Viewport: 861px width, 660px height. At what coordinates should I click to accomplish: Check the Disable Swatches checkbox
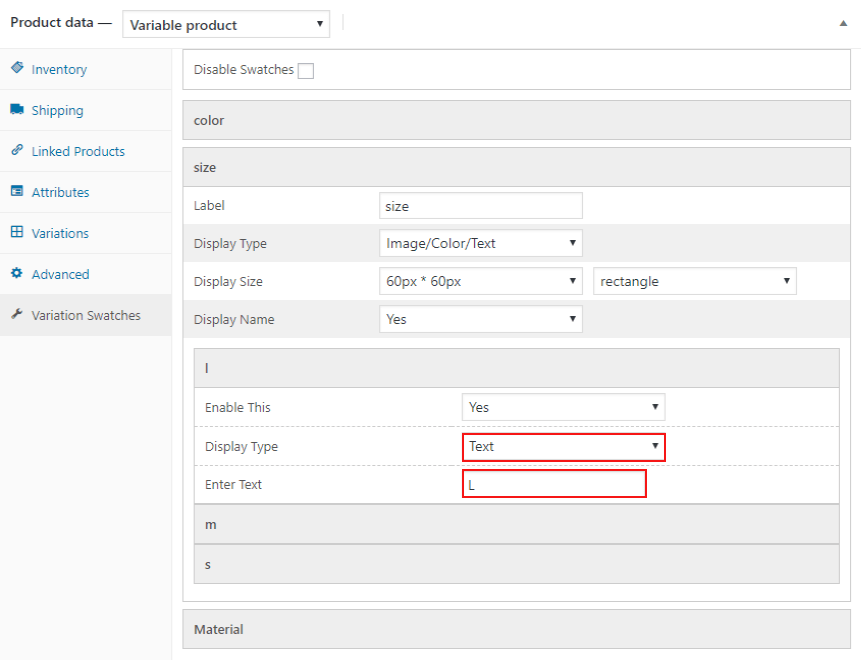click(306, 71)
